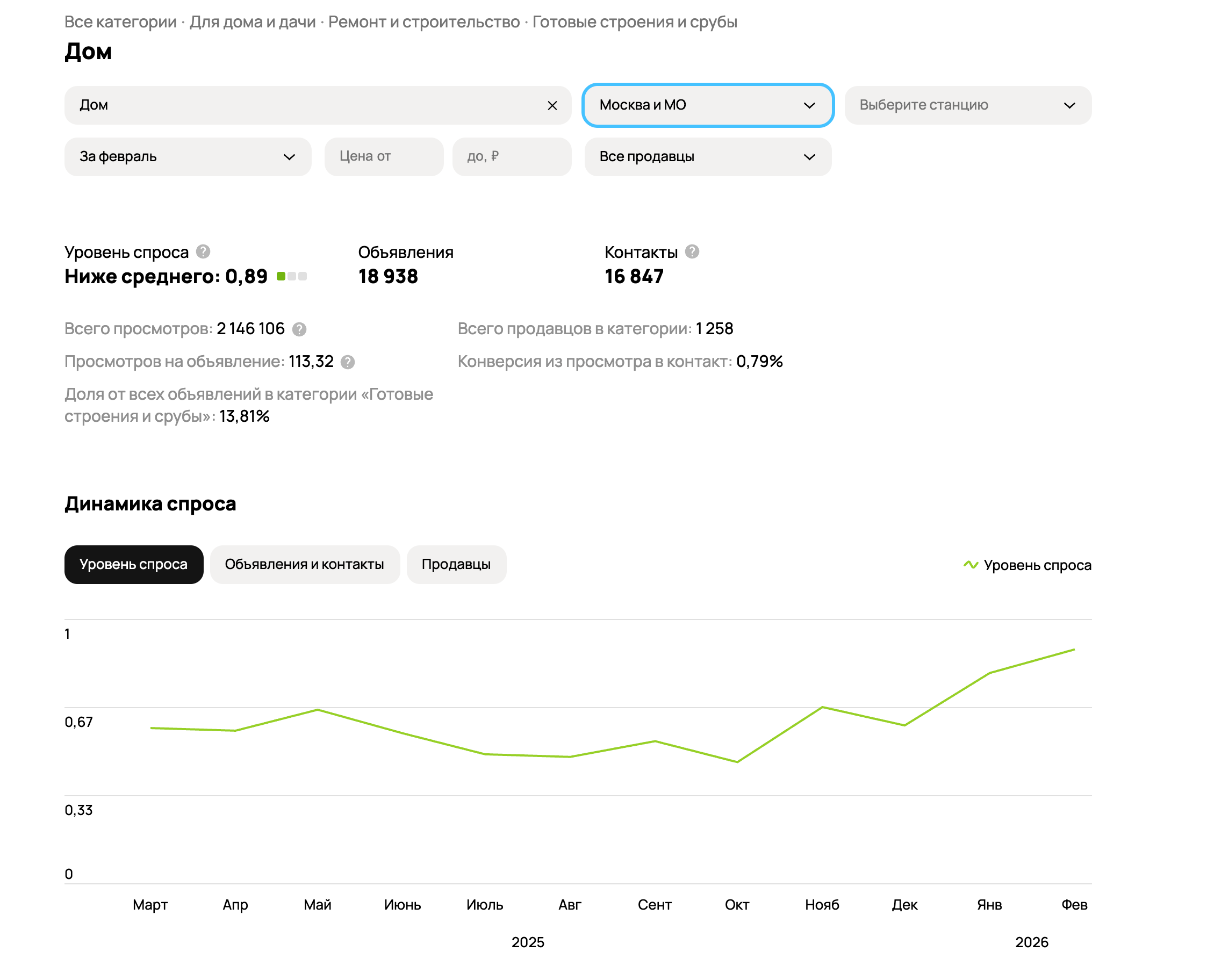Click the 'Цена от' price input field

(x=384, y=157)
